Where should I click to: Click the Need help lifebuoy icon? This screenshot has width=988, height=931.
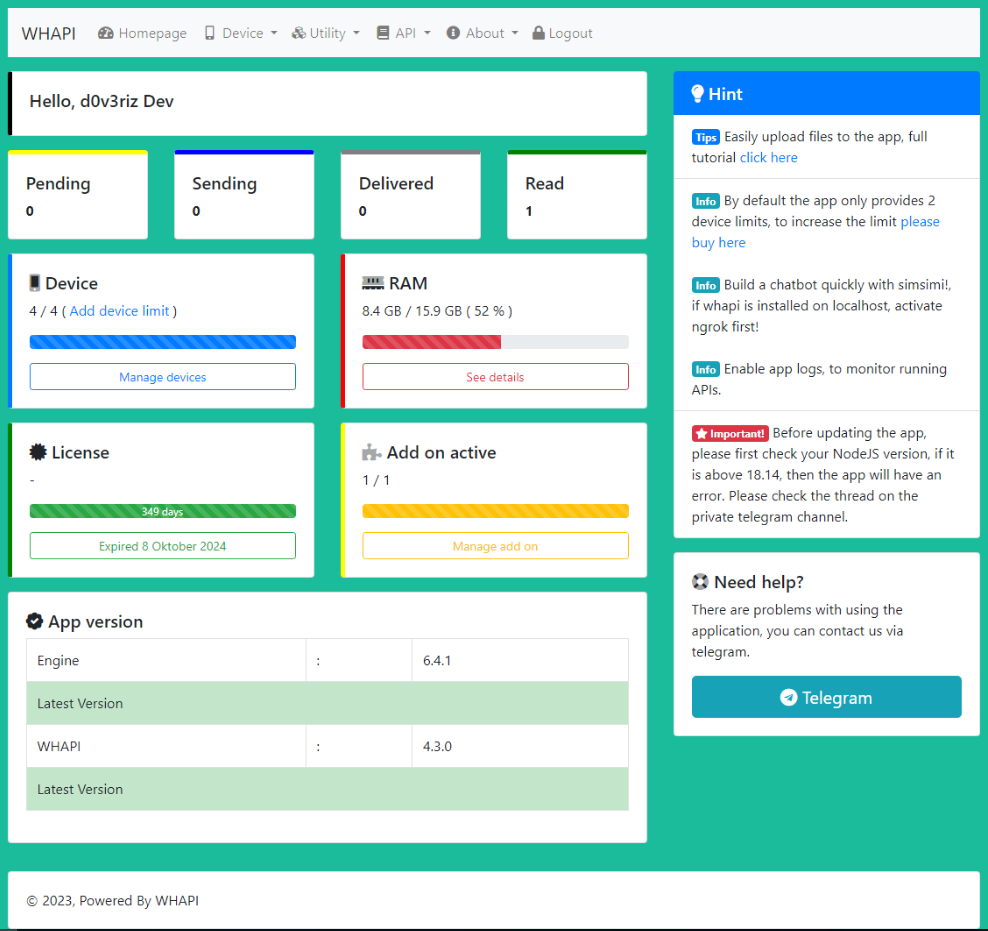tap(700, 581)
